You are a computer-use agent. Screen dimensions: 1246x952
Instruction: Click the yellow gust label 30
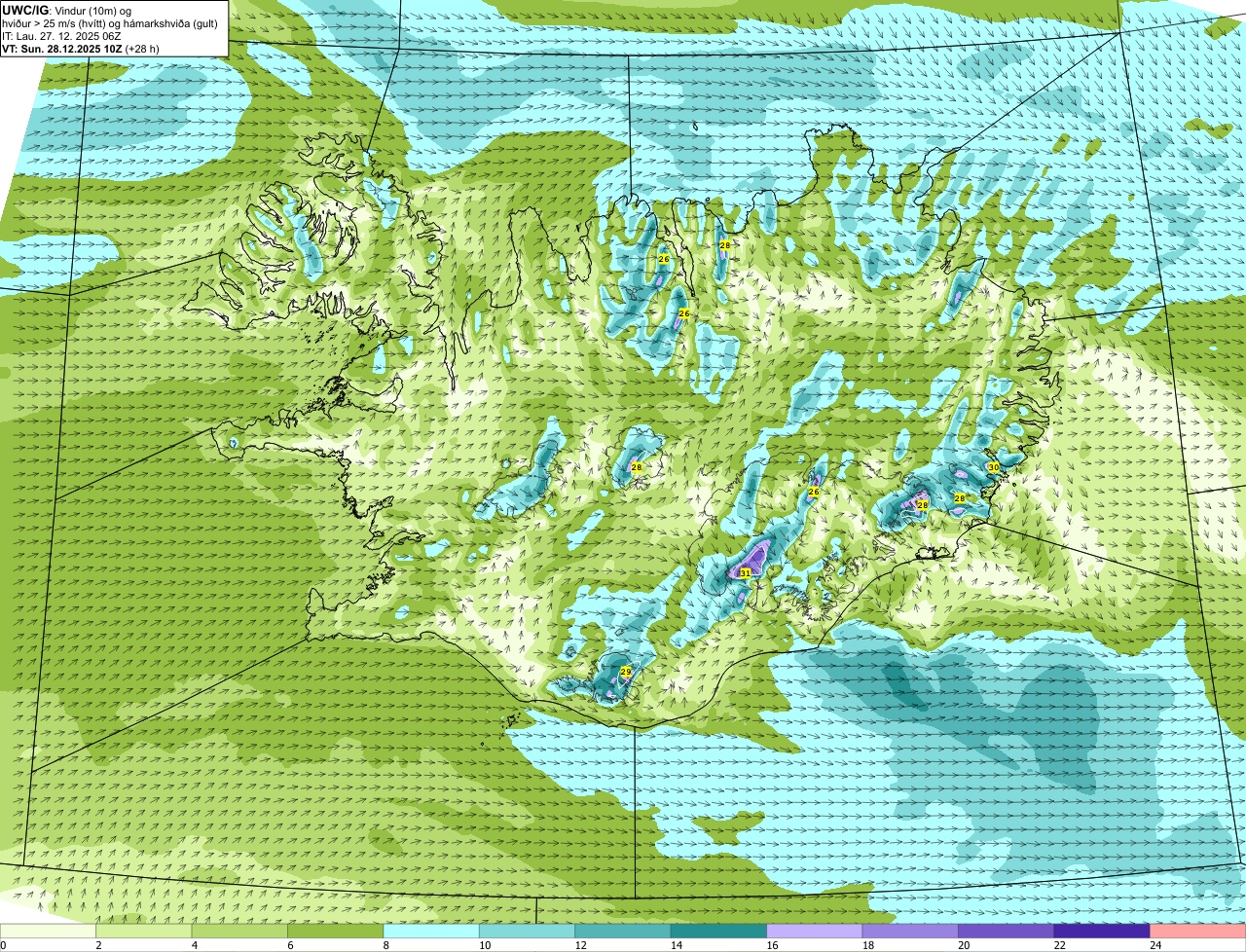point(993,467)
